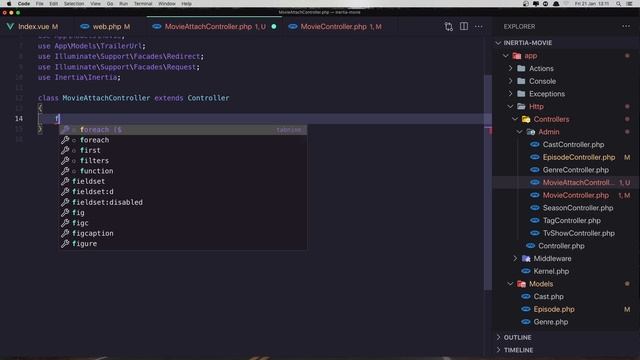The width and height of the screenshot is (640, 360).
Task: Open Genre.php in the Models folder
Action: pos(551,322)
